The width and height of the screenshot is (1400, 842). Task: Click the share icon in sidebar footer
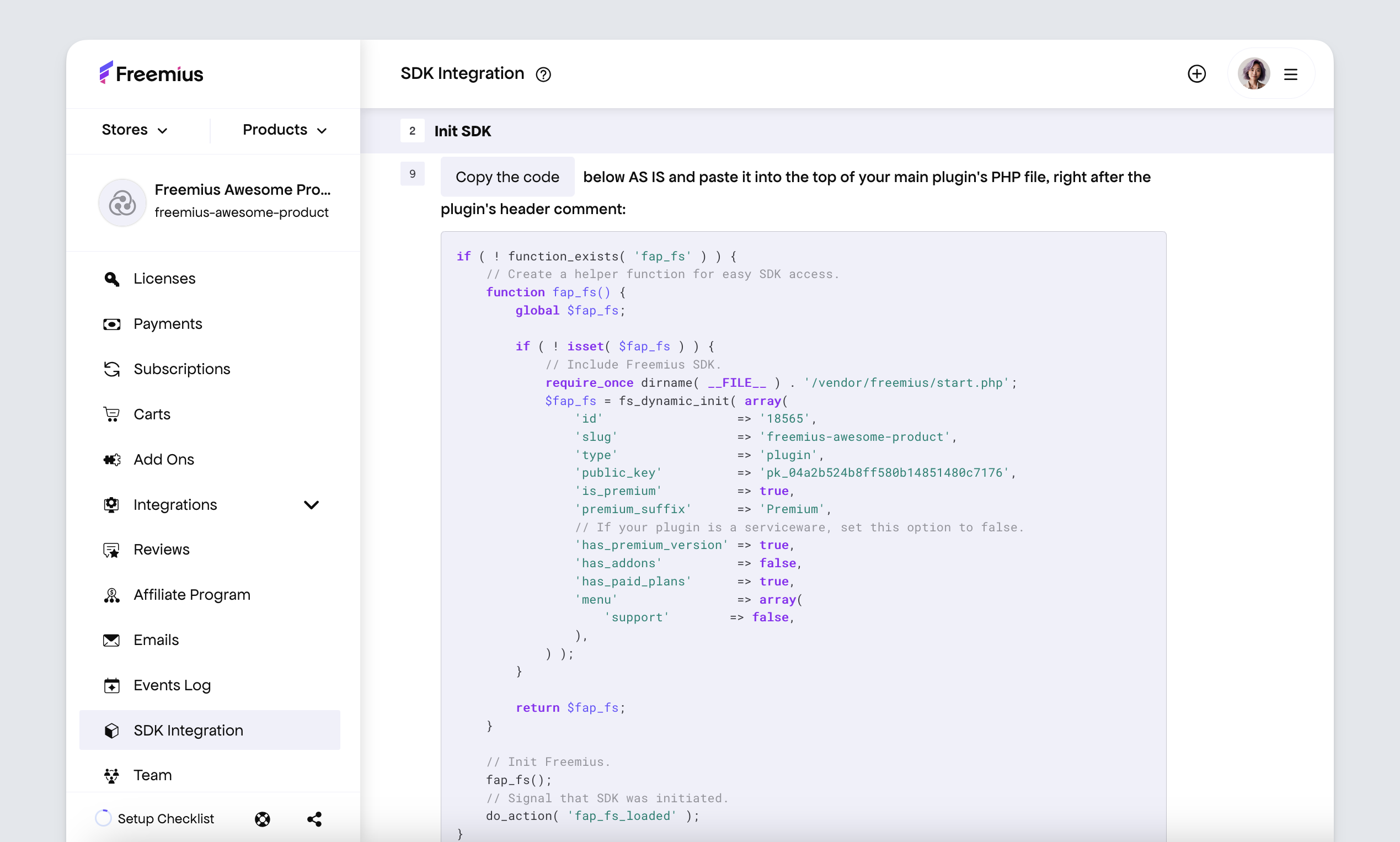(314, 819)
